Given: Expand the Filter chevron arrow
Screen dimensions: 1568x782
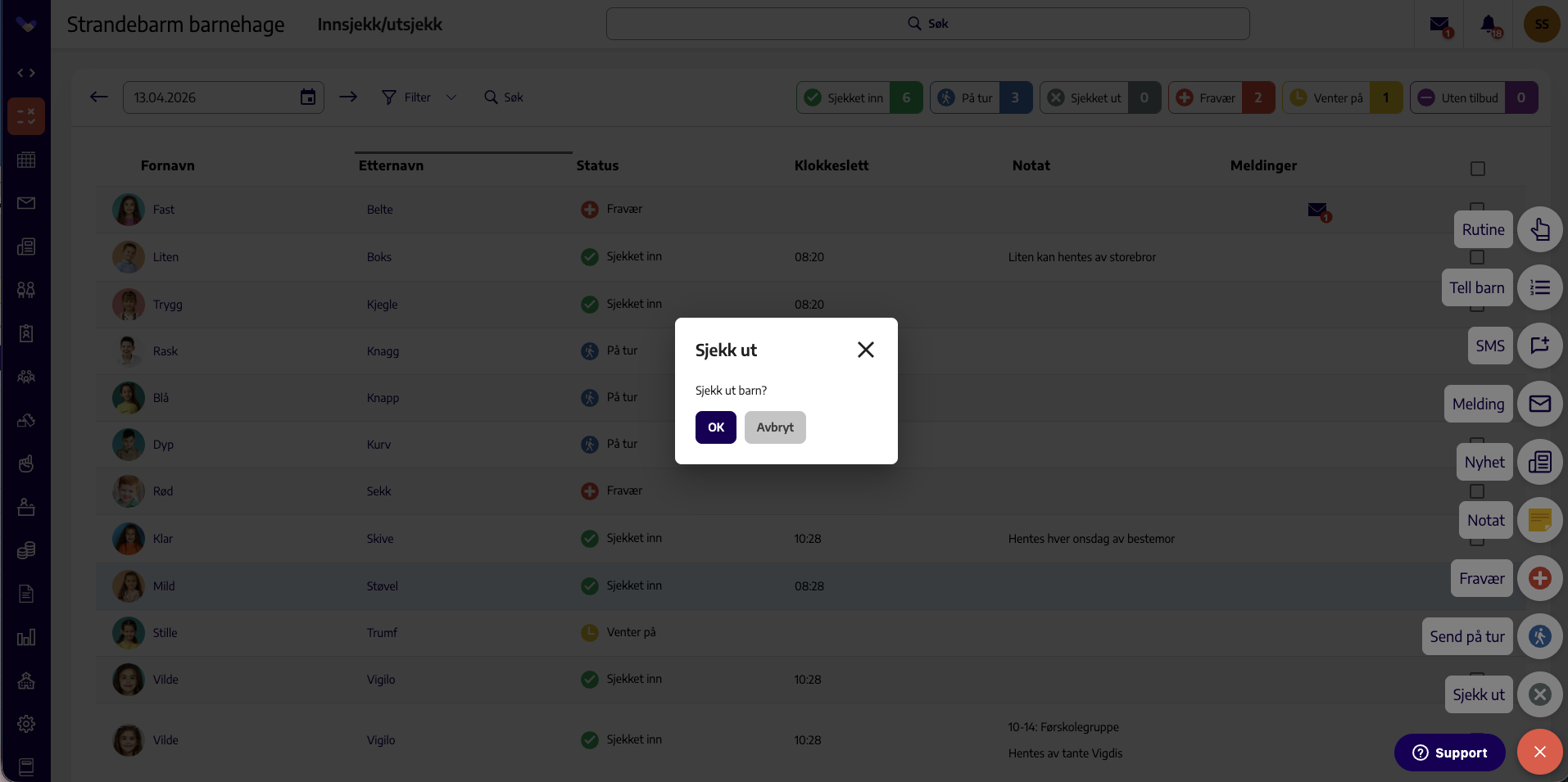Looking at the screenshot, I should tap(451, 97).
